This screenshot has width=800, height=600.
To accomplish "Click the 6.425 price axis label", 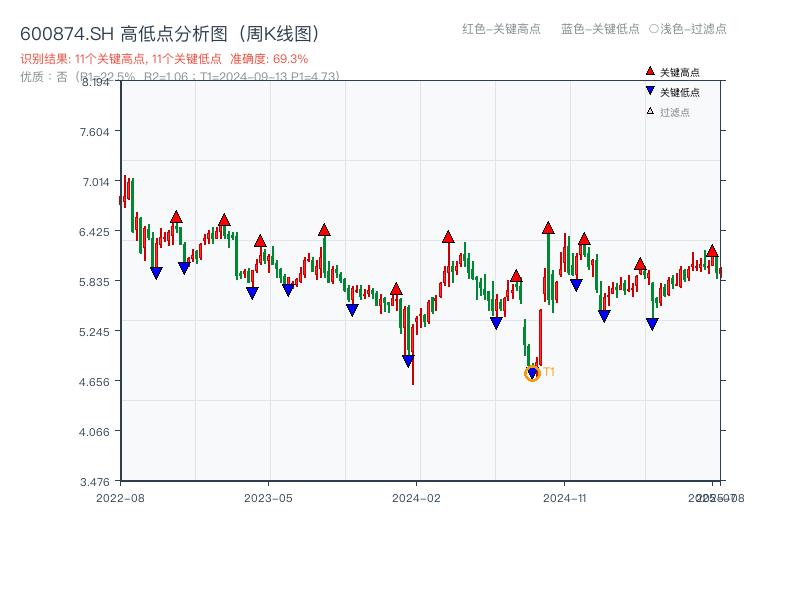I will click(94, 232).
